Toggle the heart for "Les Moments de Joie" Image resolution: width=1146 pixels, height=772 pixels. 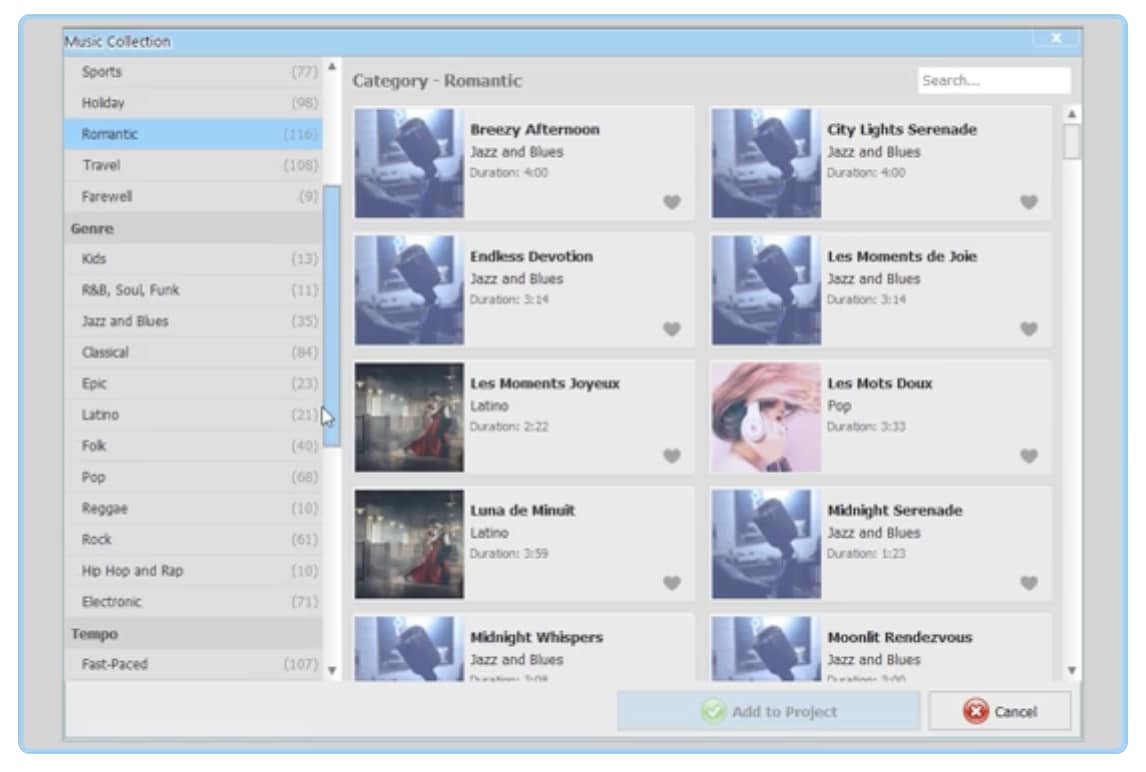1027,328
